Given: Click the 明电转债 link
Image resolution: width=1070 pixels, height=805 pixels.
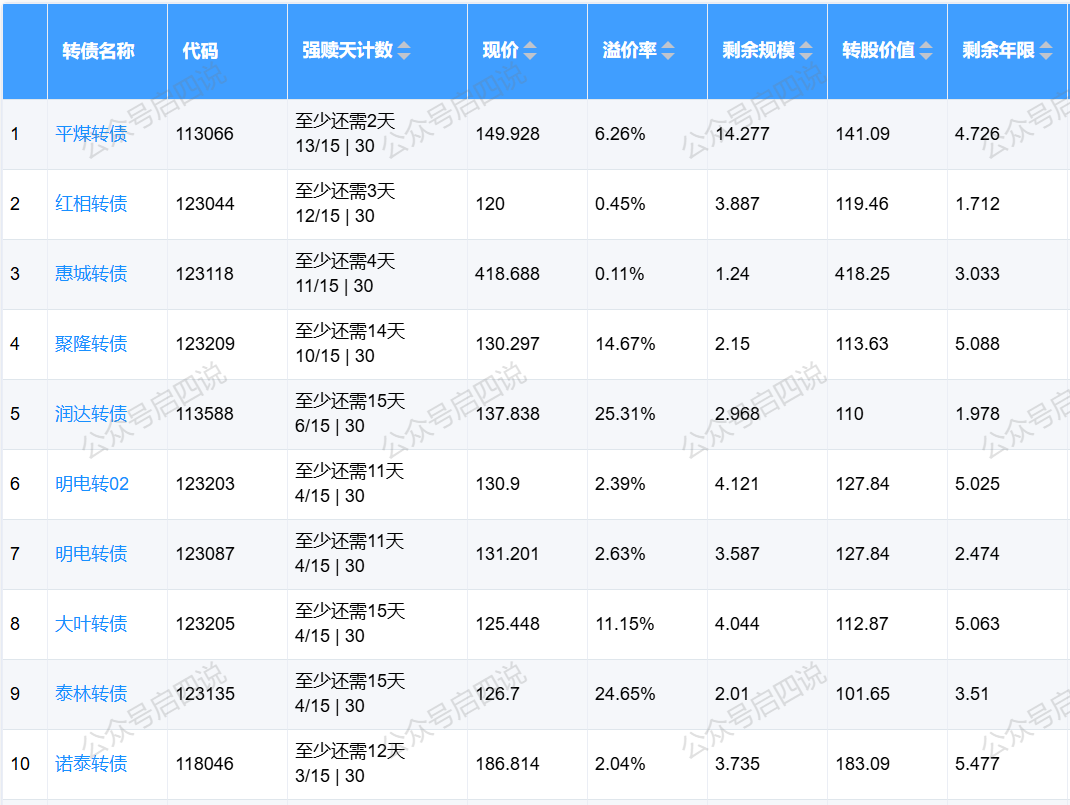Looking at the screenshot, I should [x=91, y=554].
